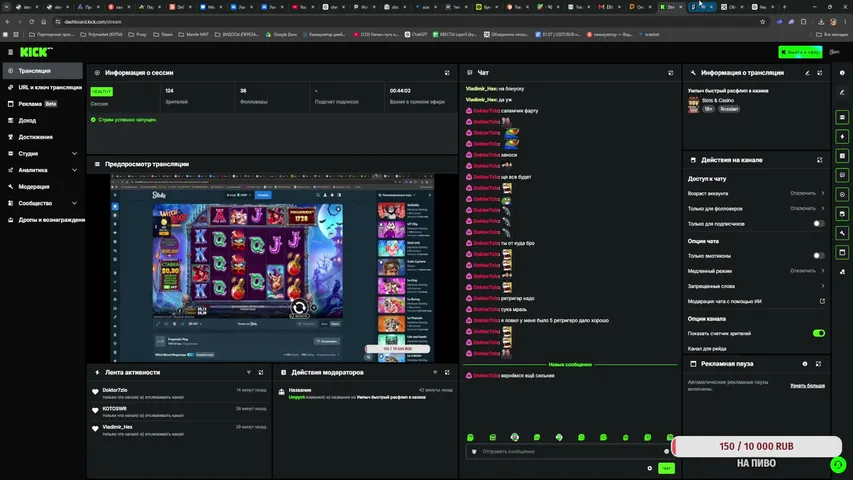Image resolution: width=853 pixels, height=480 pixels.
Task: Open chat settings gear below input
Action: 650,468
